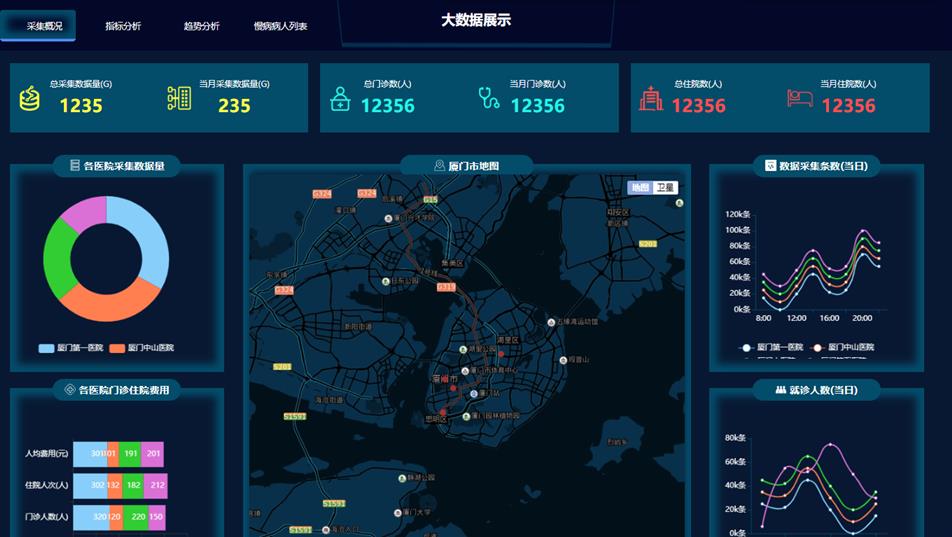
Task: Click the list icon in 各医院采集数据量 header
Action: point(75,165)
